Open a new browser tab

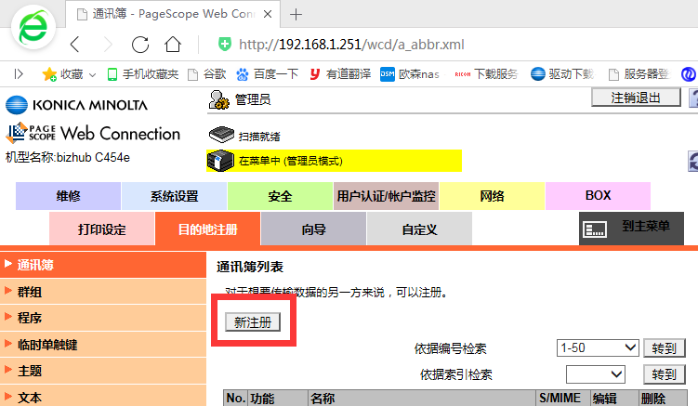pyautogui.click(x=296, y=14)
